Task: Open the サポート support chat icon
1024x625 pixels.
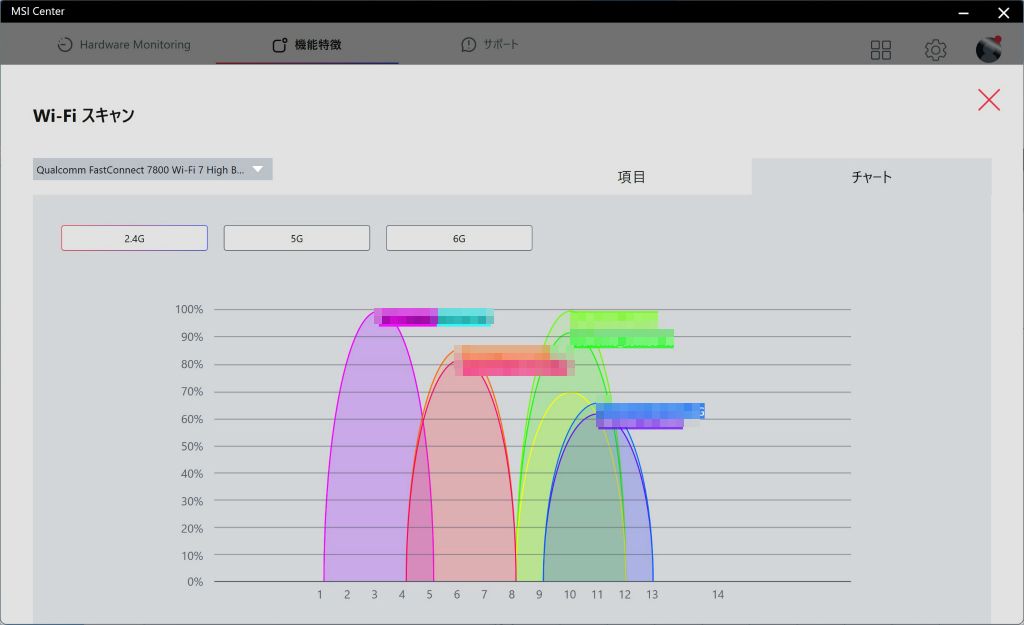Action: [468, 44]
